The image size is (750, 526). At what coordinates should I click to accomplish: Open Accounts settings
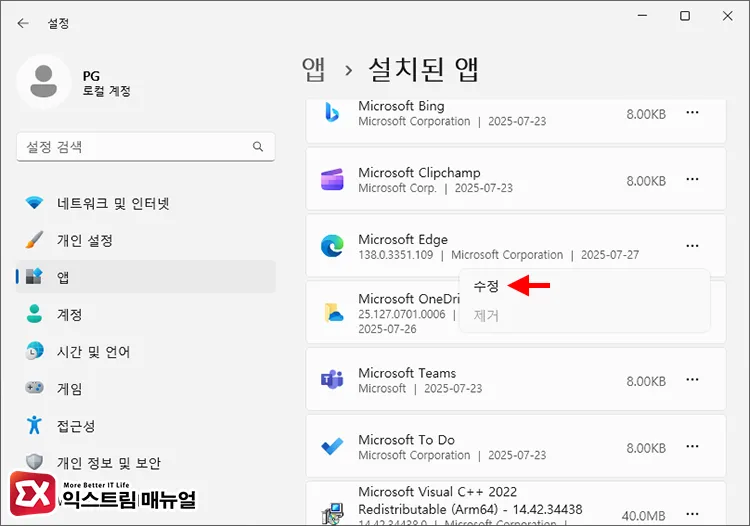point(145,314)
